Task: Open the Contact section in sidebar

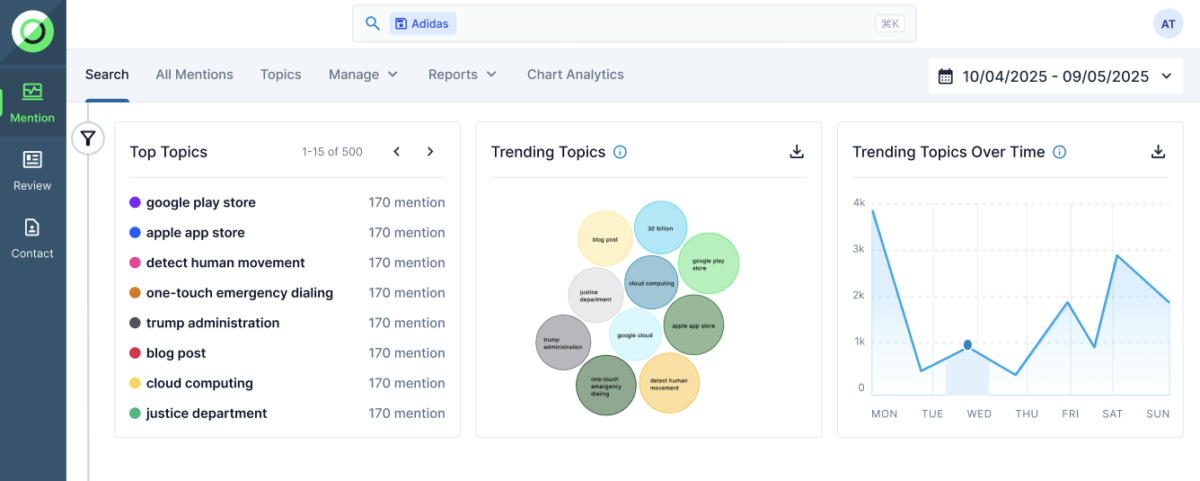Action: coord(33,238)
